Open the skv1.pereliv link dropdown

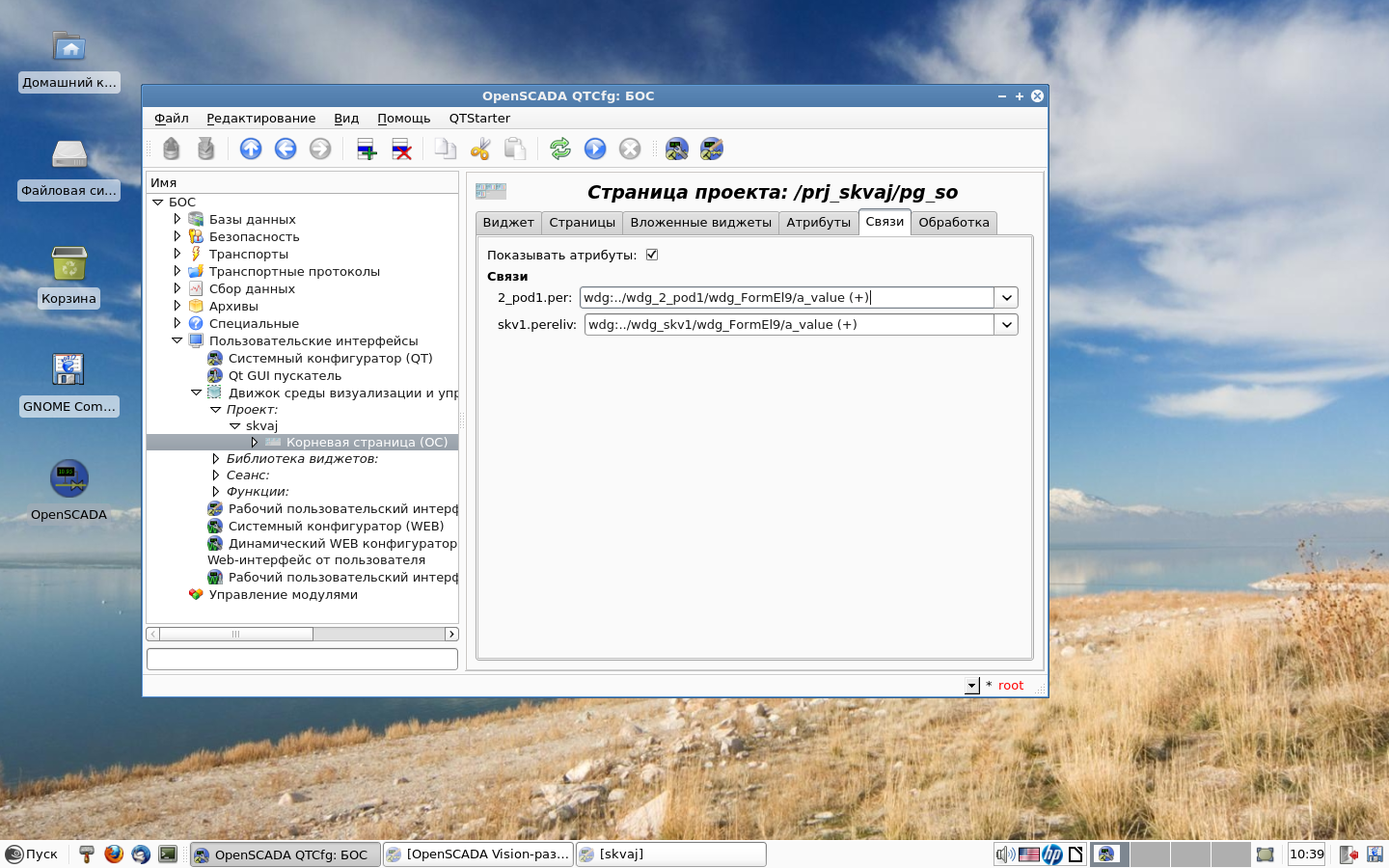[1006, 325]
